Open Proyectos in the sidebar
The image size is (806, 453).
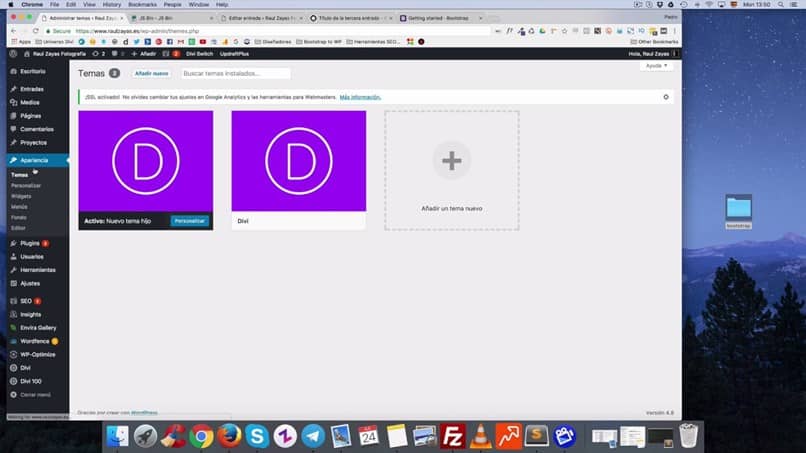[x=33, y=142]
